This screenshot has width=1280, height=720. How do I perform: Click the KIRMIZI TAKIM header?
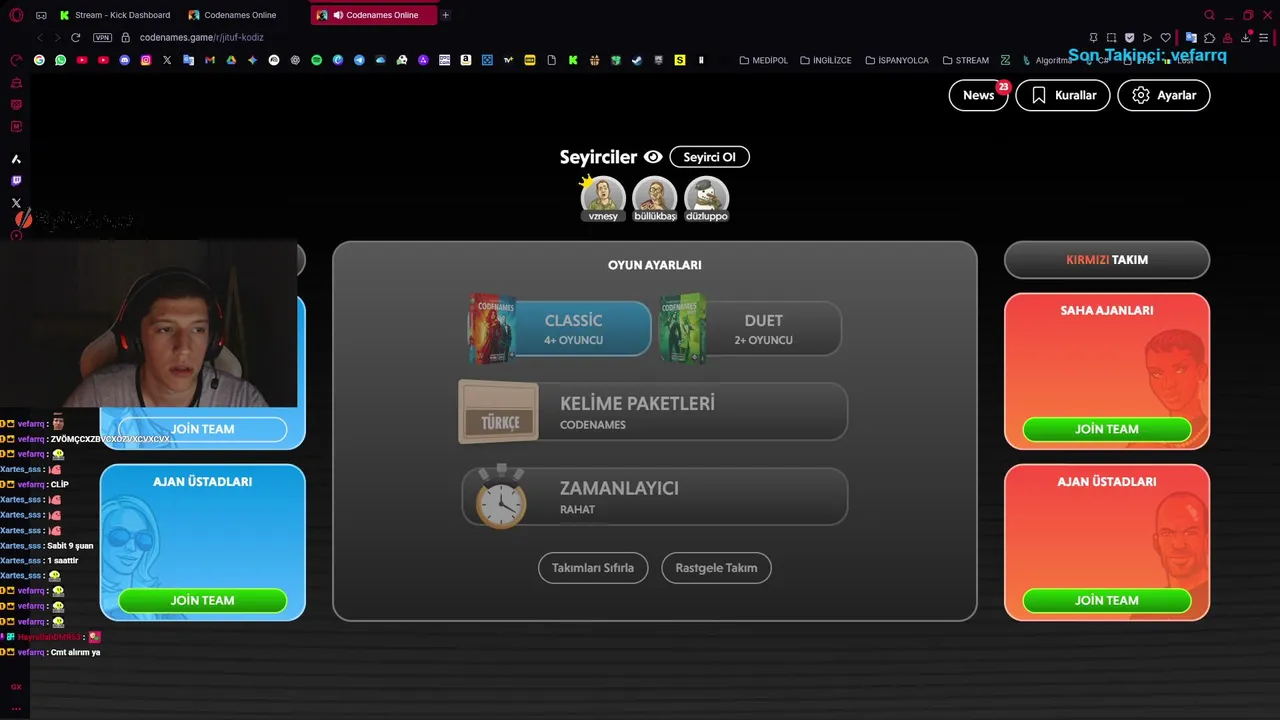coord(1107,260)
